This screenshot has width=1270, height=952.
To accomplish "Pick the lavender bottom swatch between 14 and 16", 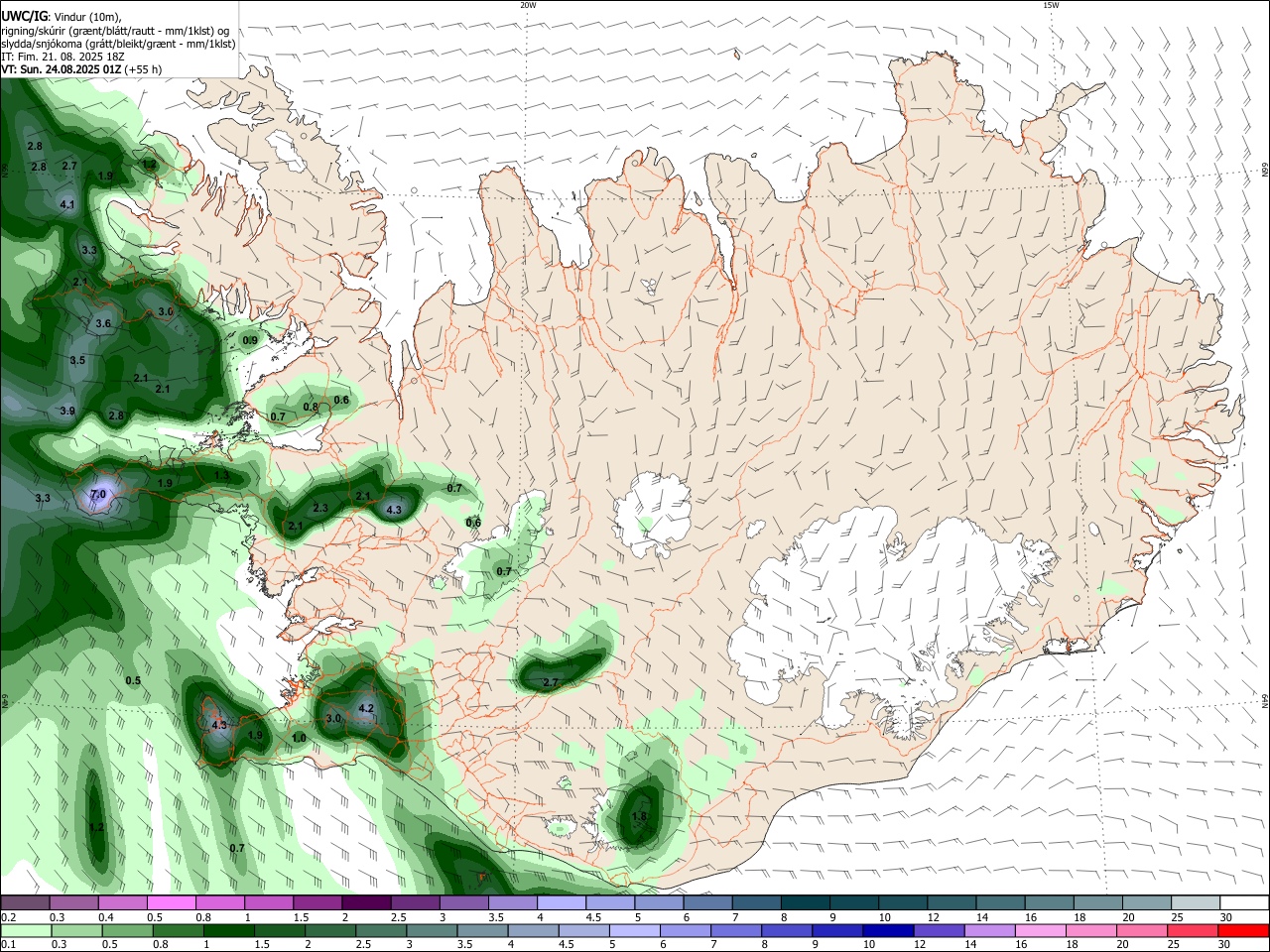I will (988, 930).
